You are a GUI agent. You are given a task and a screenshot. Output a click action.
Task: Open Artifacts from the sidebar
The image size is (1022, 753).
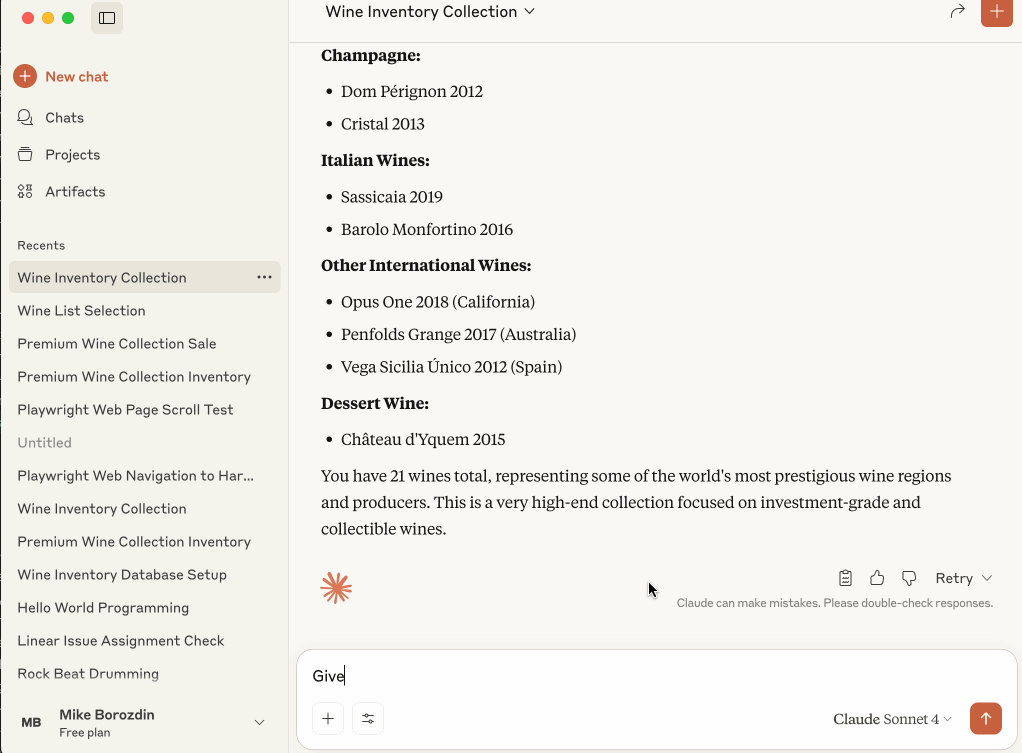[75, 192]
